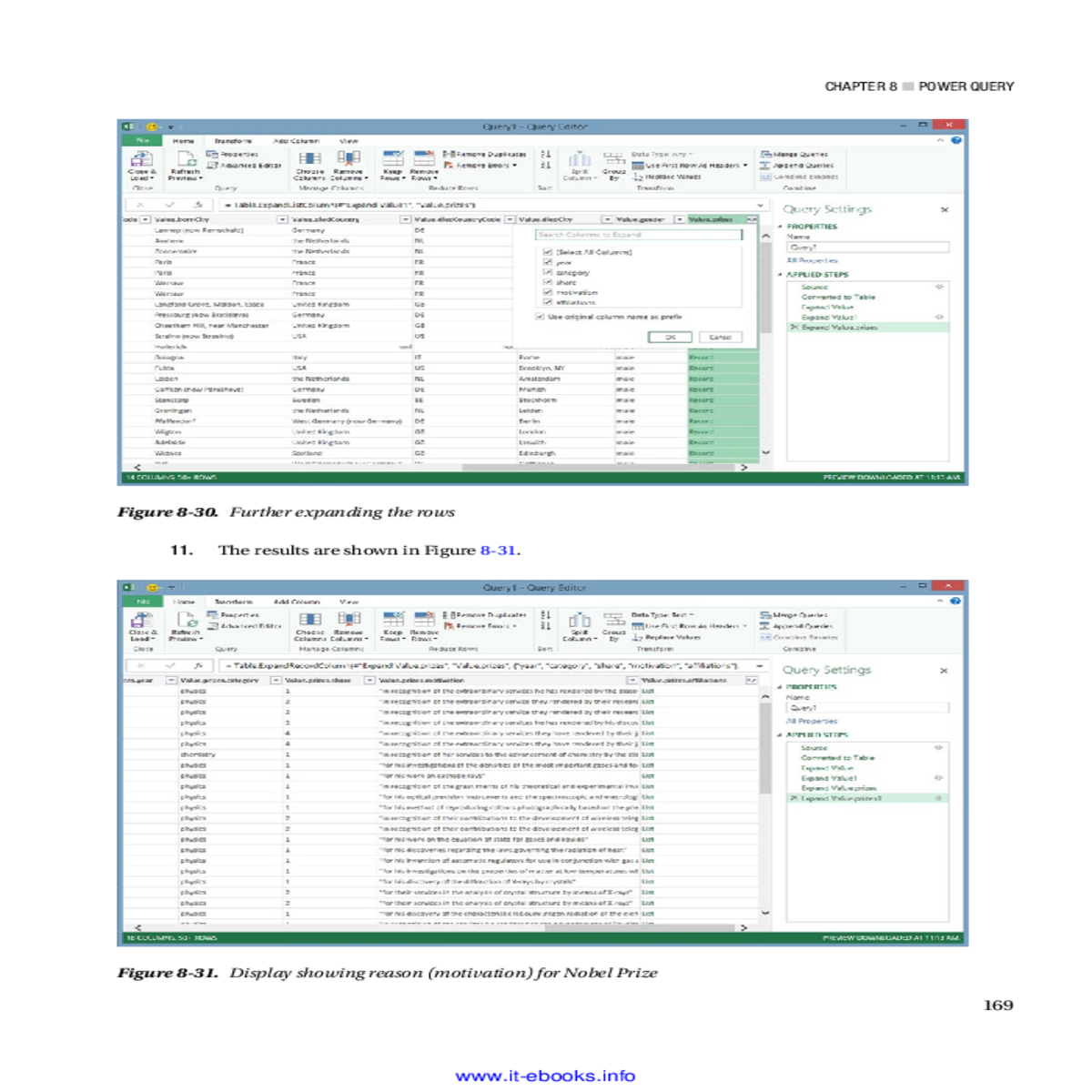1092x1092 pixels.
Task: Open Value.prizes.share filter dropdown in lower figure
Action: pyautogui.click(x=369, y=680)
